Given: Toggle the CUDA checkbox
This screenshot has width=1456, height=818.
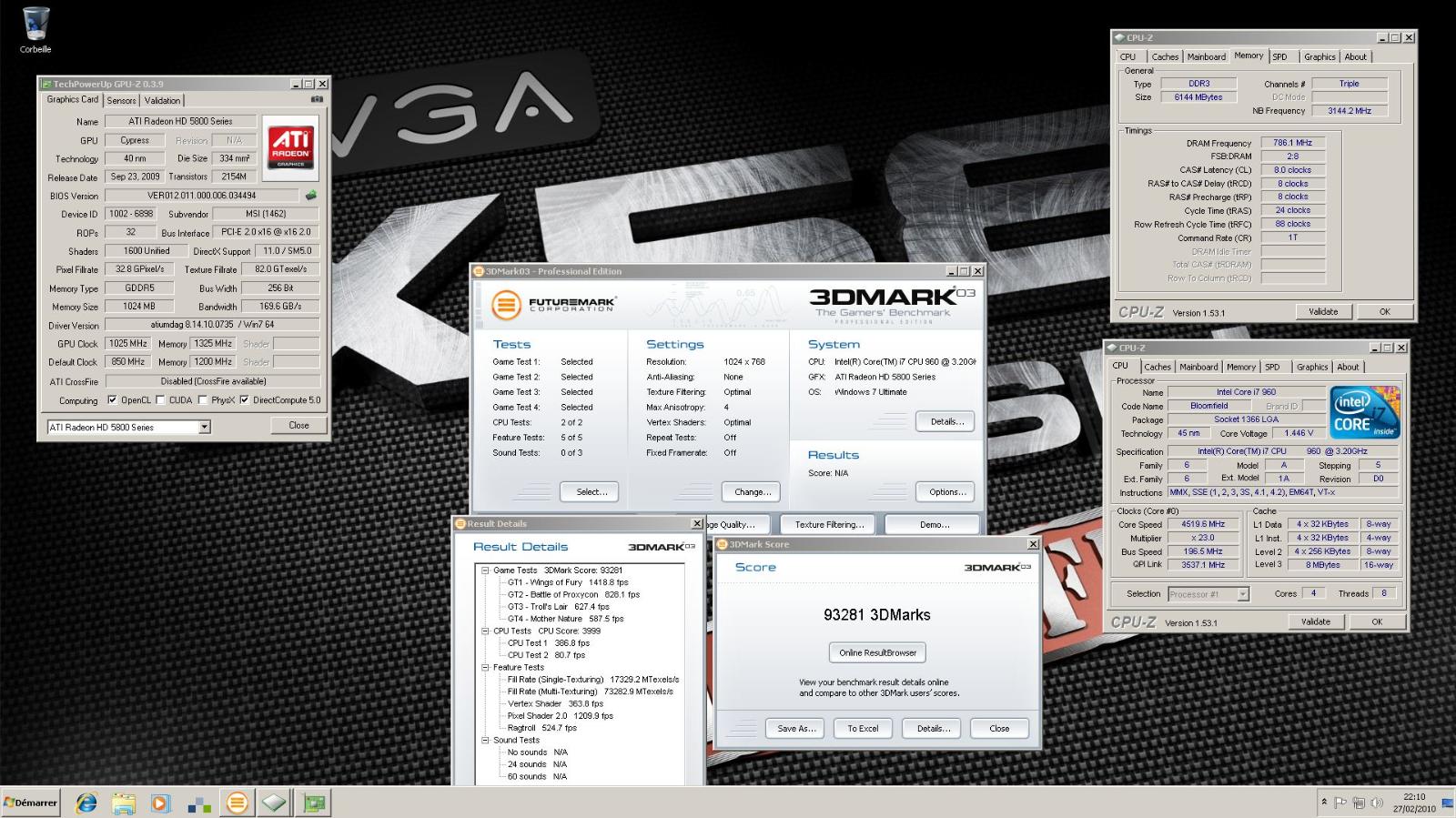Looking at the screenshot, I should point(160,399).
